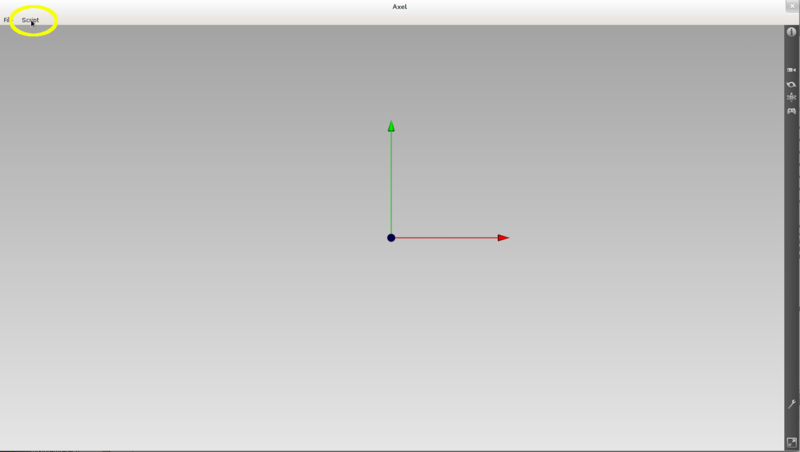Click the middle of the green vertical axis line

(391, 182)
